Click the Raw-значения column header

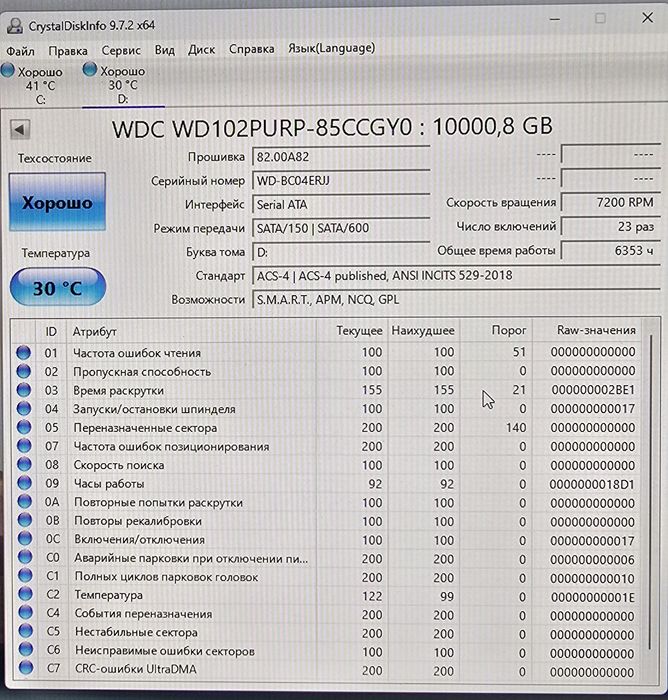(x=587, y=330)
